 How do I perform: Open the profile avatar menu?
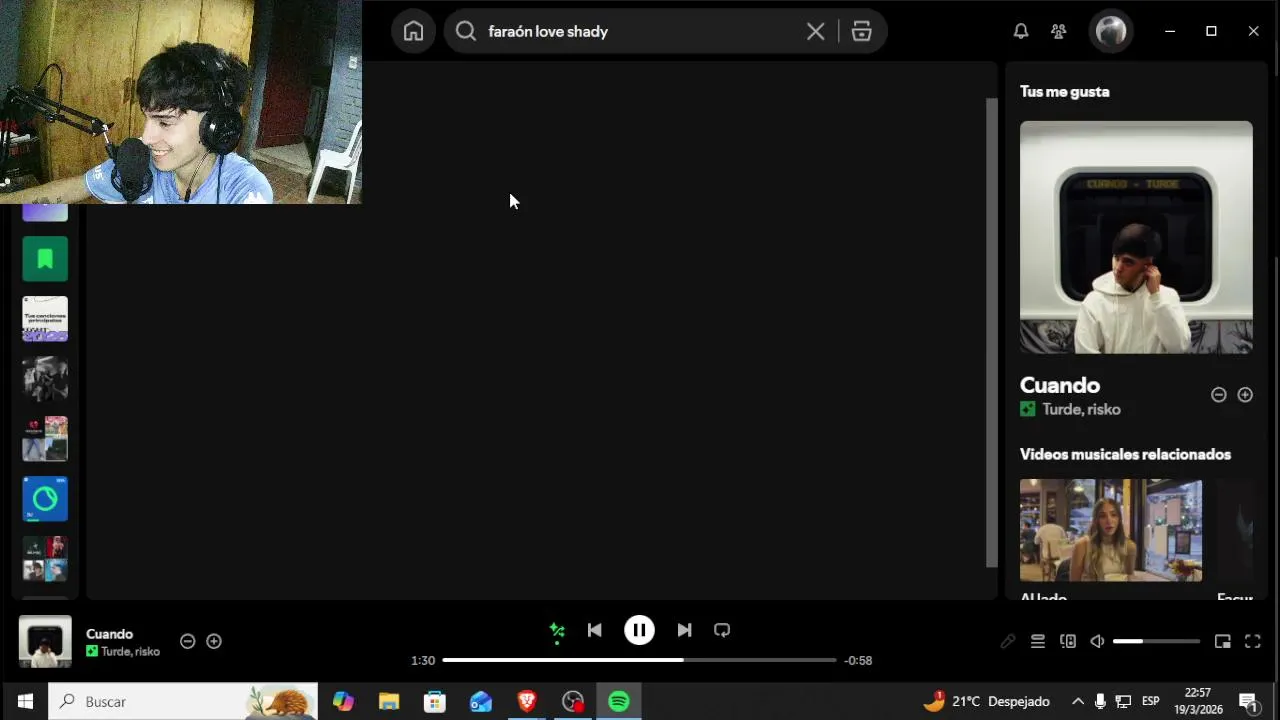click(x=1111, y=31)
